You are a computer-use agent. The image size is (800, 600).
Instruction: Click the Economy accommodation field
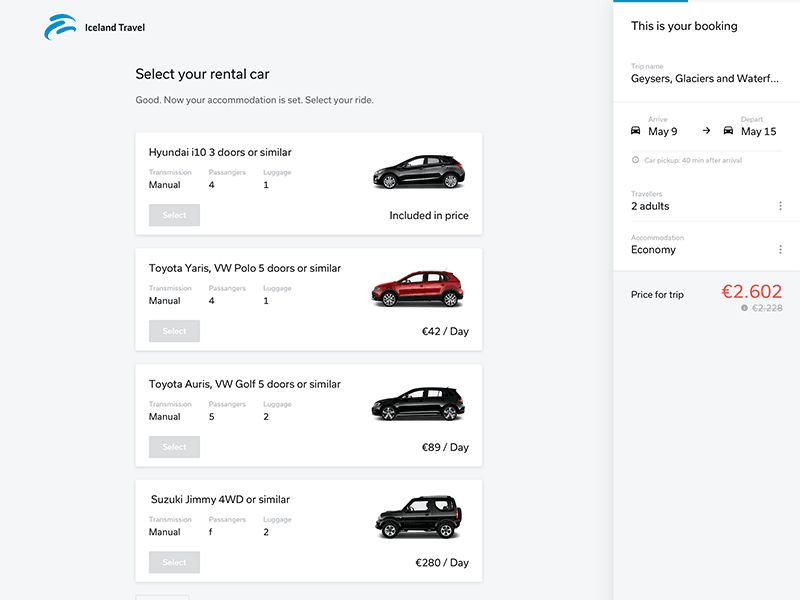point(654,250)
